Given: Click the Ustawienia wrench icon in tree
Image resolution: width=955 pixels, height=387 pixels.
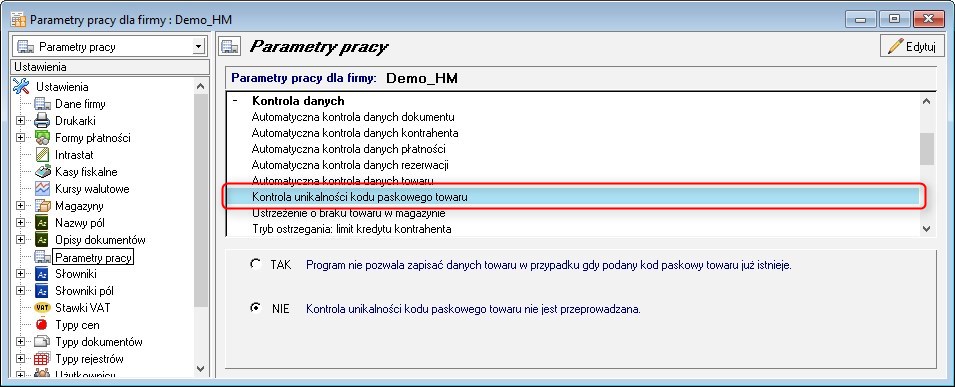Looking at the screenshot, I should pyautogui.click(x=21, y=87).
